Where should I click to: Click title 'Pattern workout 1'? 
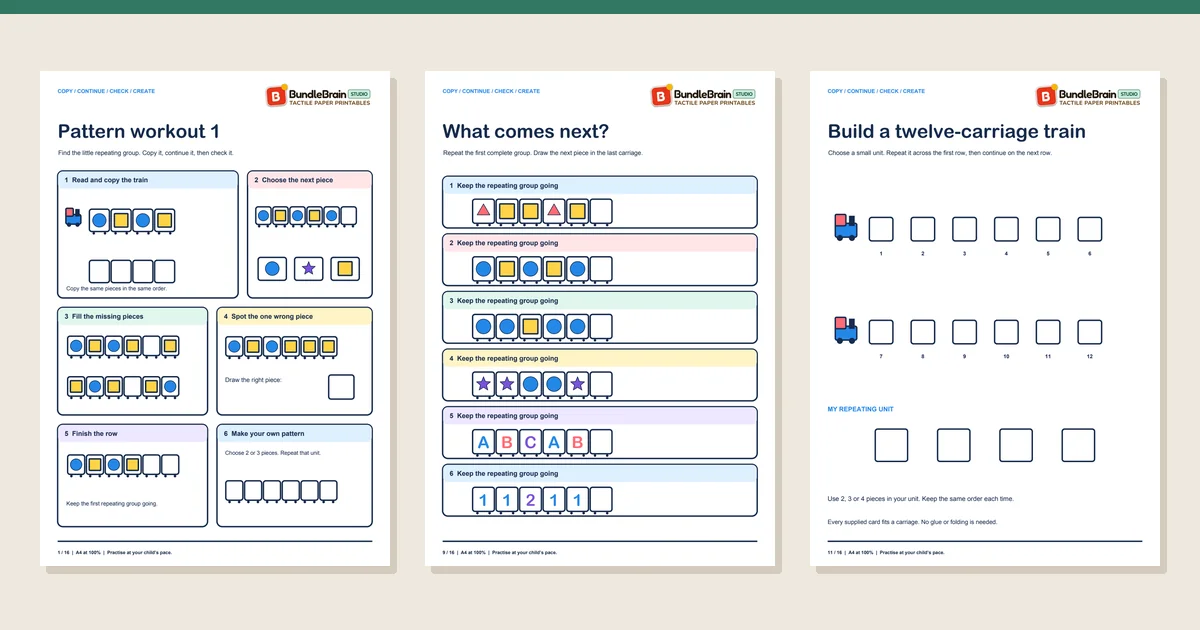point(139,131)
